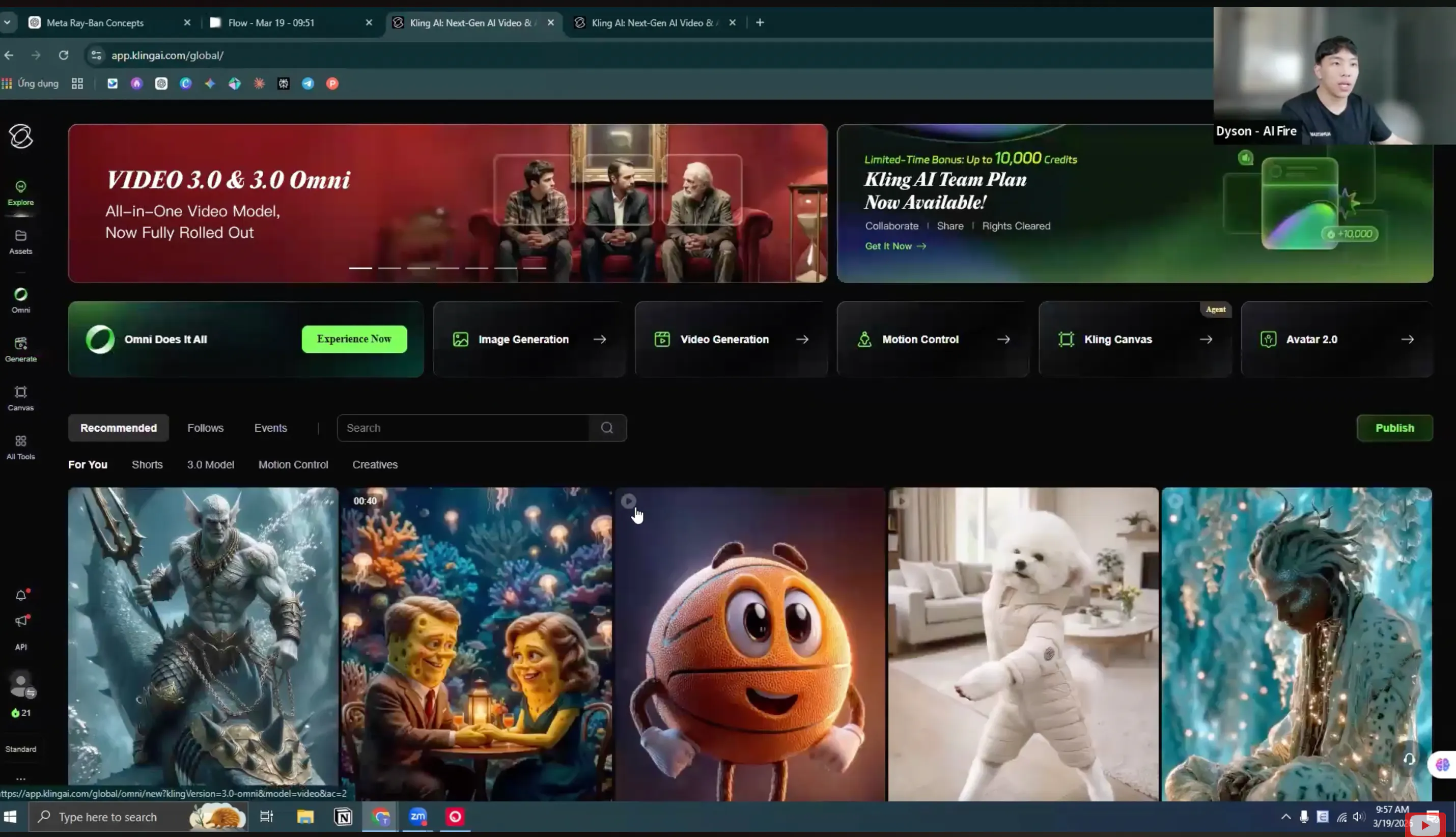Reload the Kling AI page

[x=63, y=55]
